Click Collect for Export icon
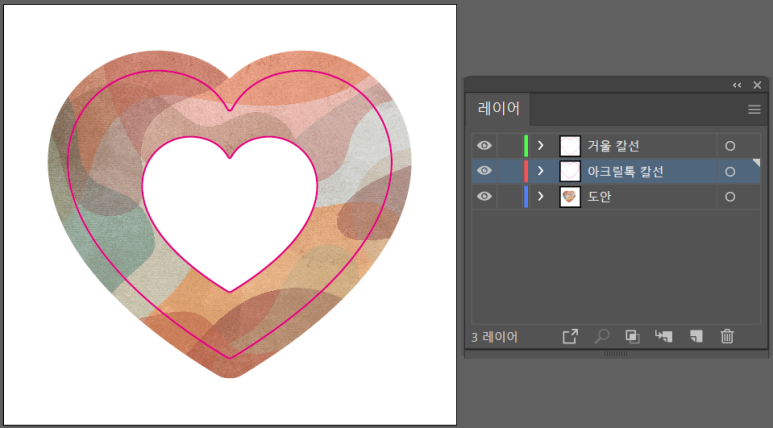This screenshot has width=773, height=428. pyautogui.click(x=570, y=337)
